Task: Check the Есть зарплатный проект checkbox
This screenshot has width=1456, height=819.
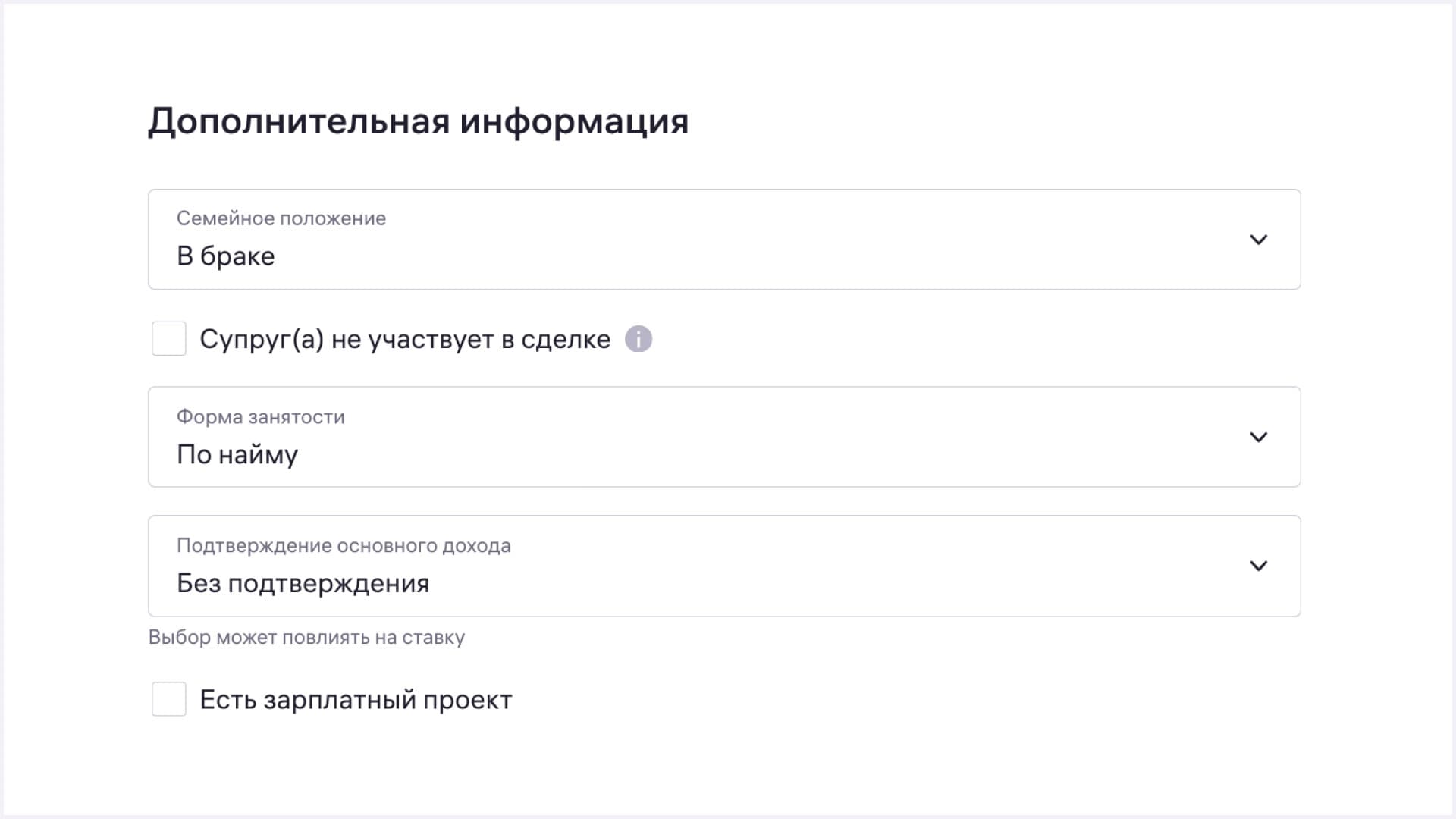Action: click(168, 699)
